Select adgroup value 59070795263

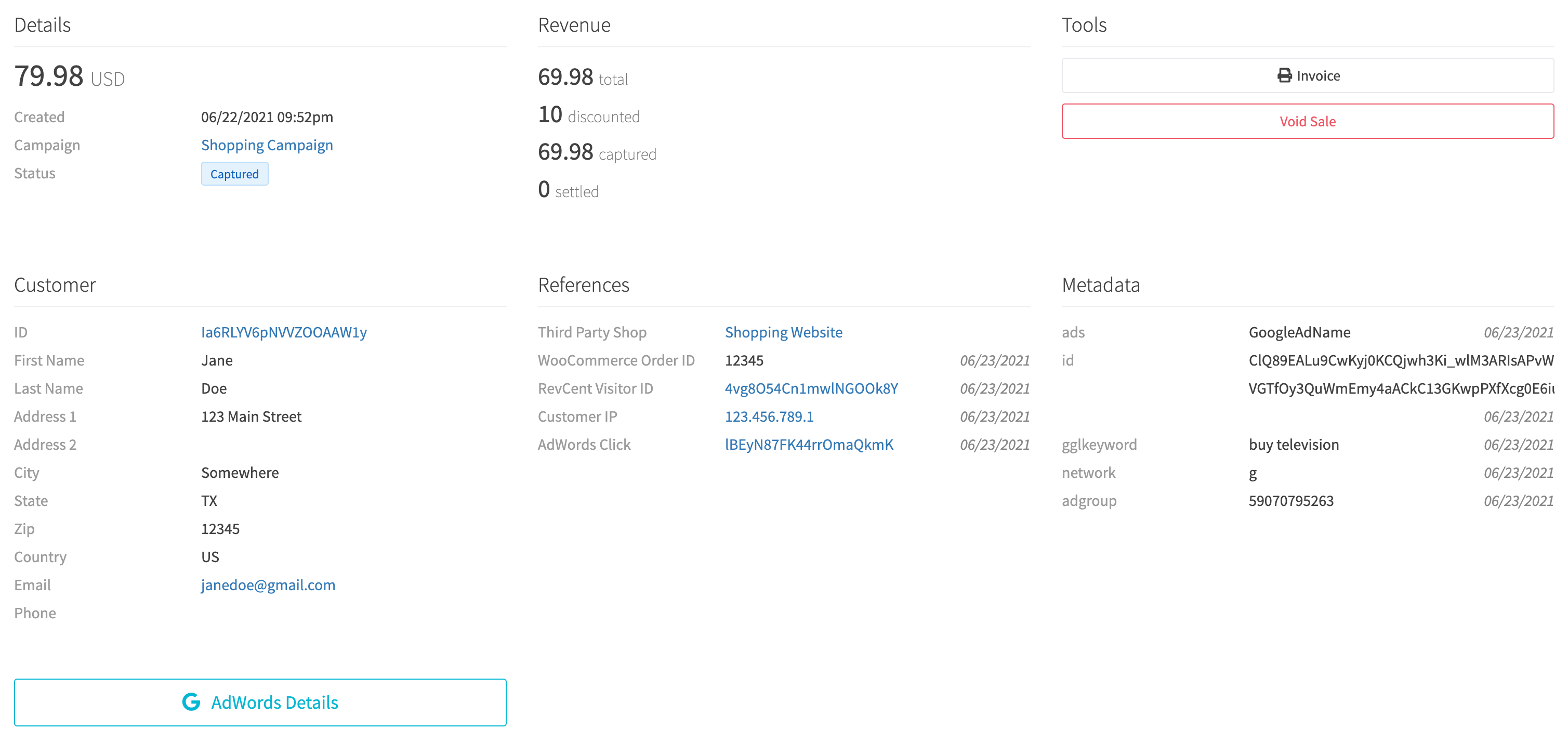coord(1291,500)
